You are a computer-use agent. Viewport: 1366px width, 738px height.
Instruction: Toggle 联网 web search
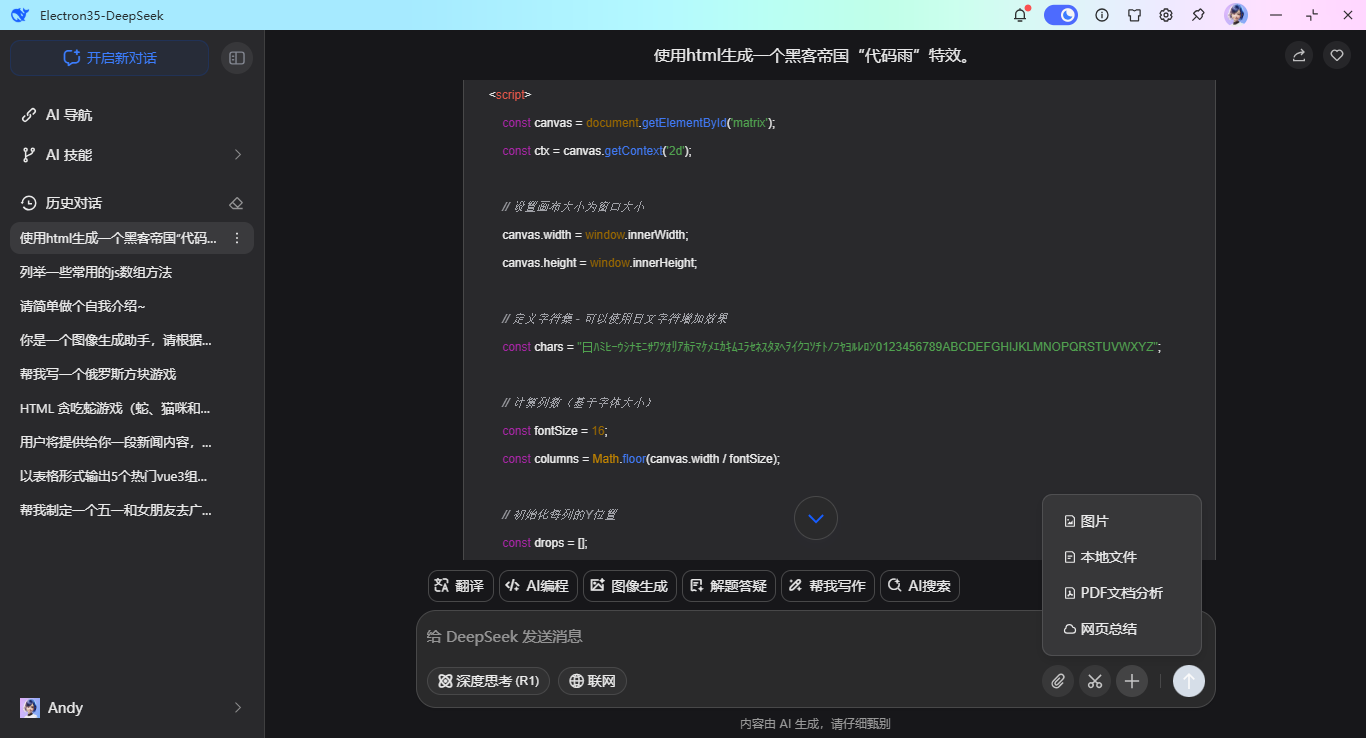pos(592,681)
